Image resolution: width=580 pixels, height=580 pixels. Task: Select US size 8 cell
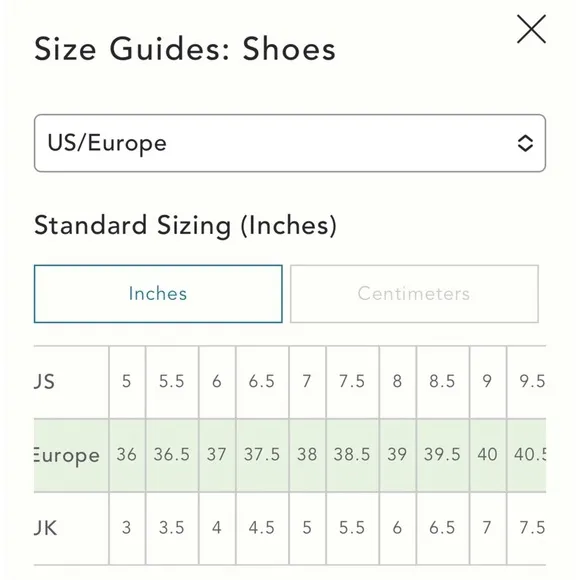(x=398, y=382)
